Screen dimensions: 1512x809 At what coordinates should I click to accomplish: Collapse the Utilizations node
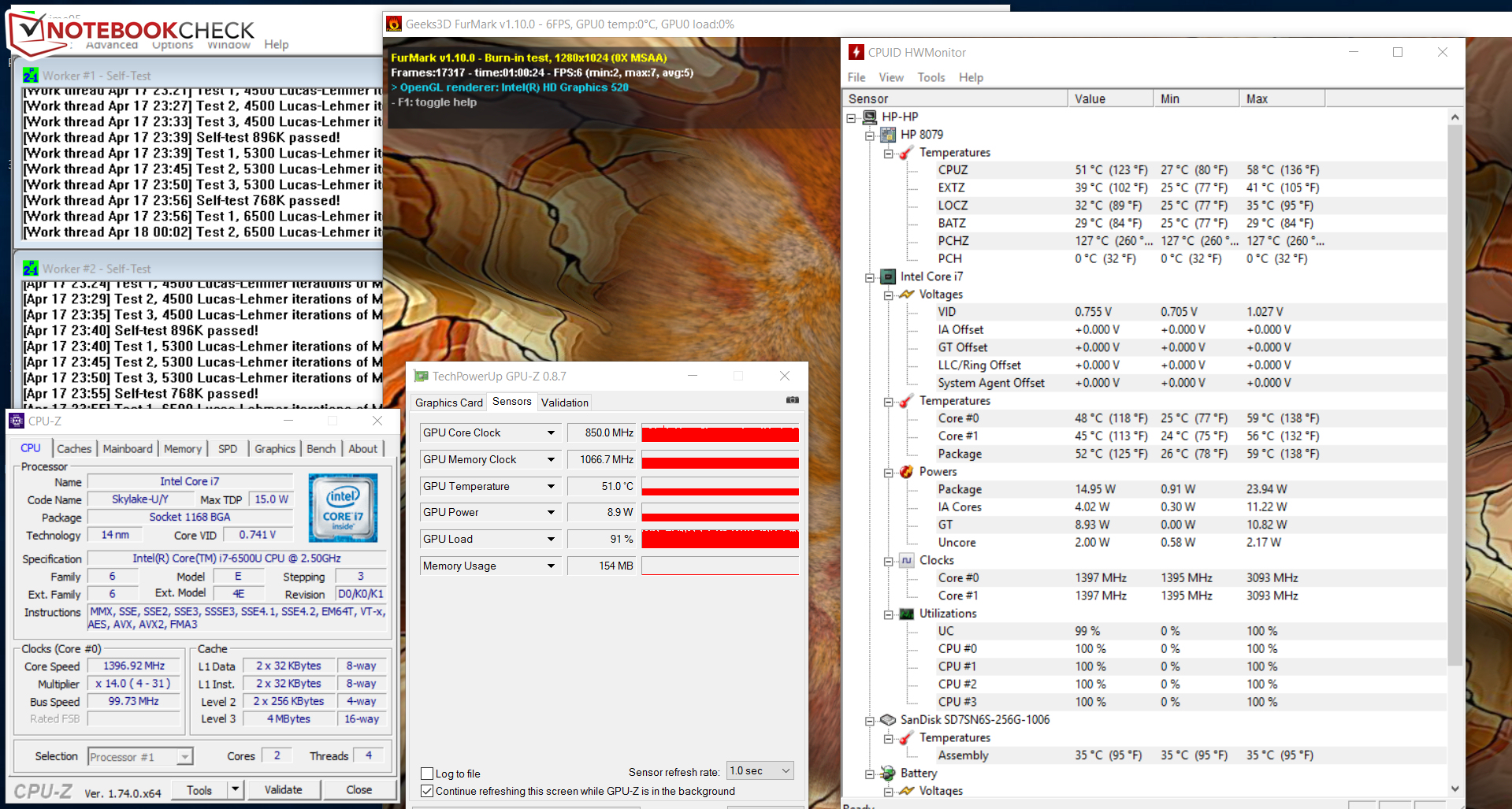point(888,614)
